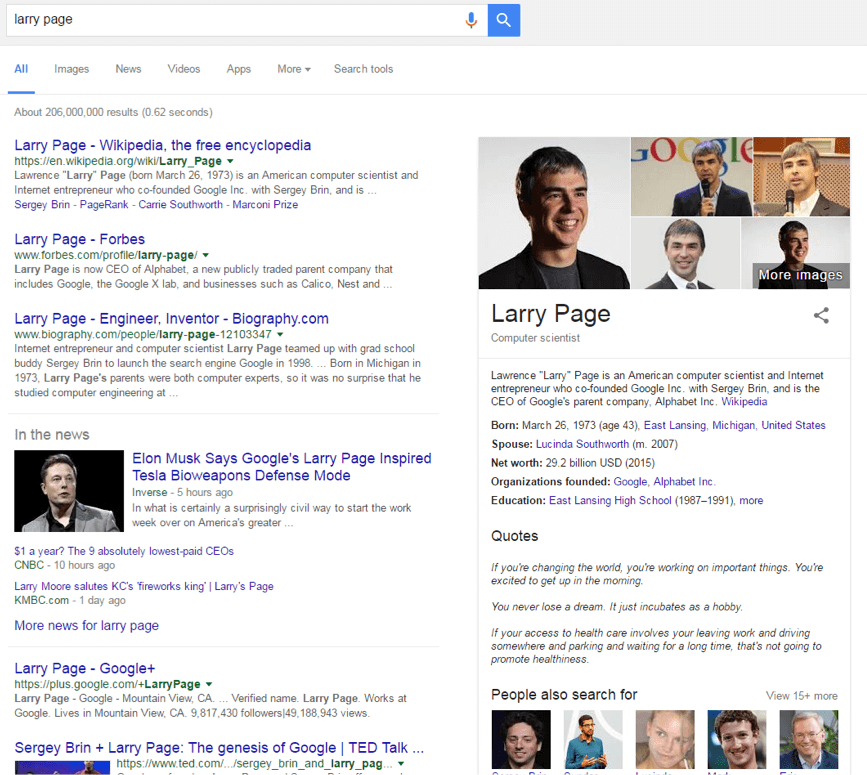Click East Lansing birthplace link
Screen dimensions: 867x775
click(675, 425)
